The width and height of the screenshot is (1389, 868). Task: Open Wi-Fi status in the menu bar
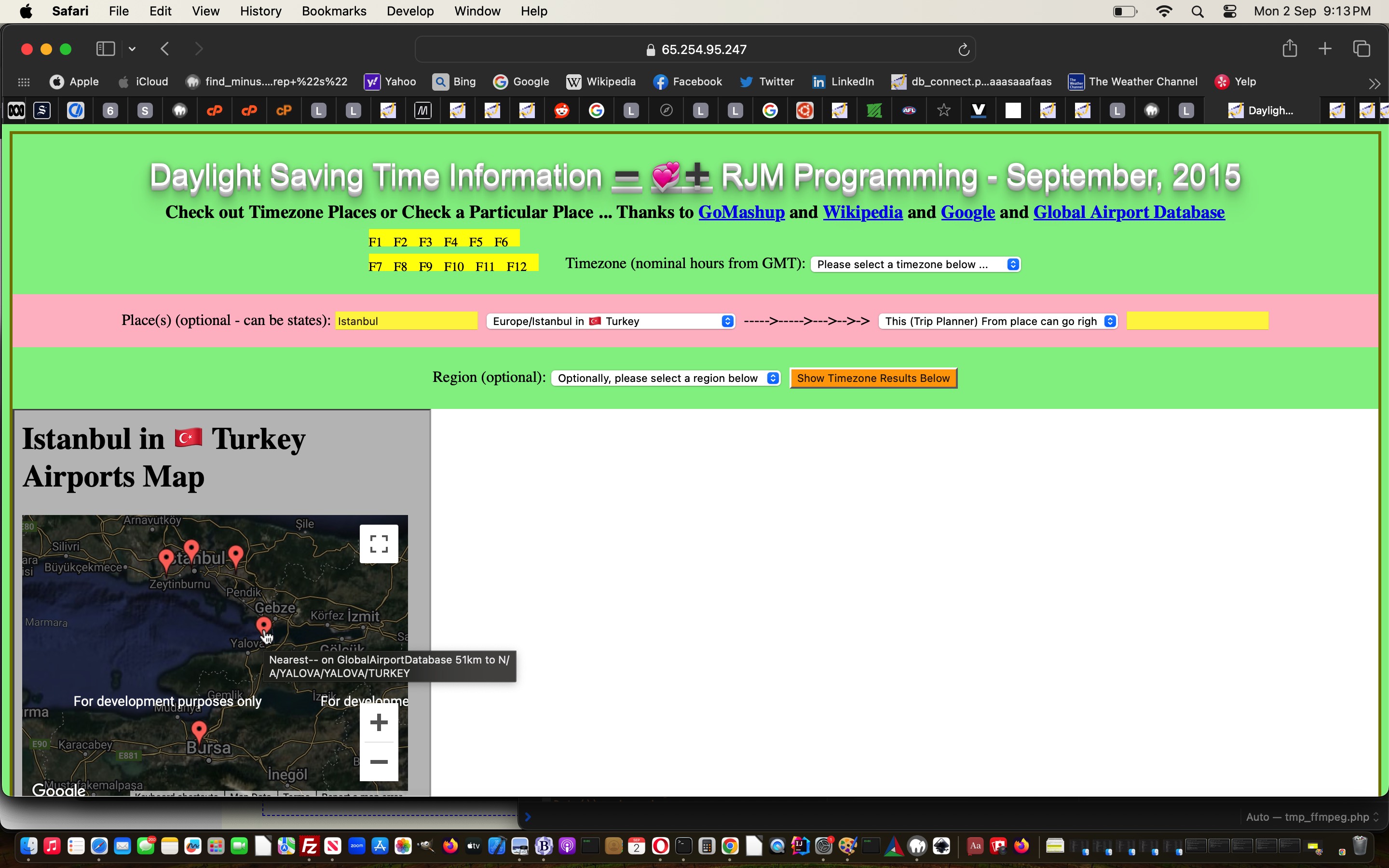[1165, 12]
